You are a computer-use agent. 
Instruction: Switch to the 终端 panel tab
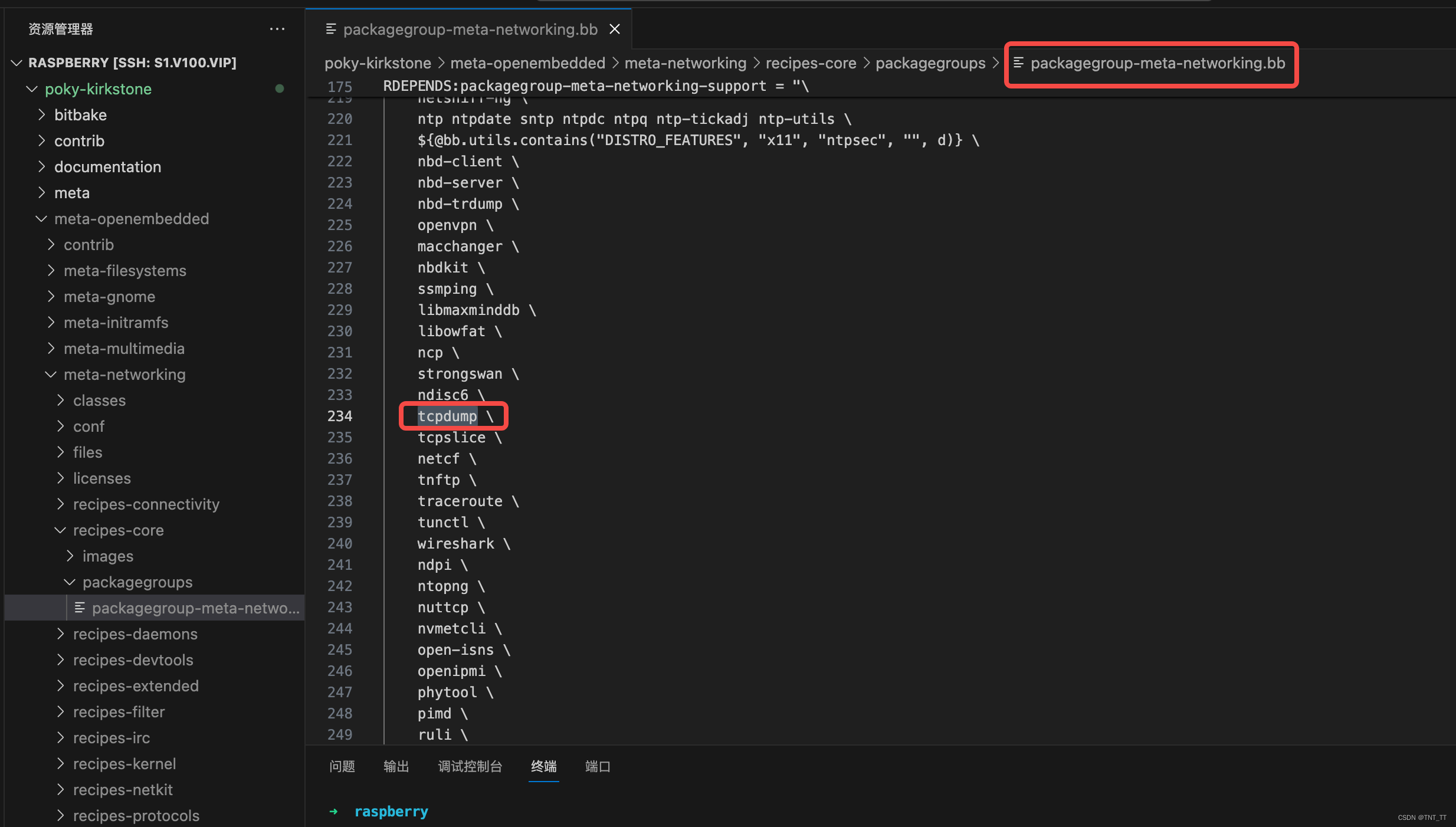[x=543, y=766]
